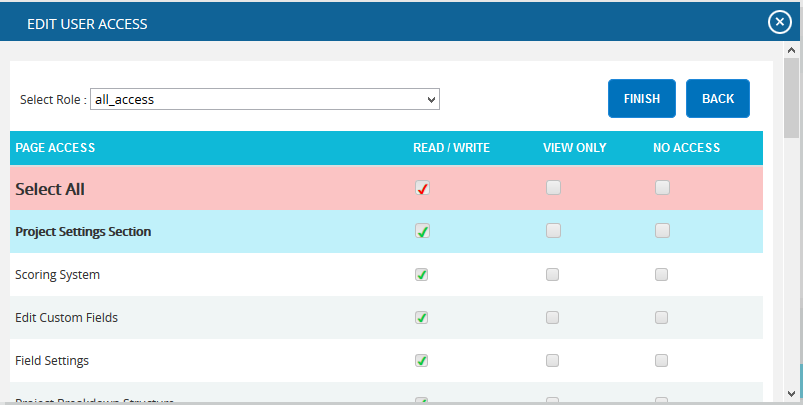Open the Select Role dropdown
This screenshot has height=405, width=803.
point(265,99)
